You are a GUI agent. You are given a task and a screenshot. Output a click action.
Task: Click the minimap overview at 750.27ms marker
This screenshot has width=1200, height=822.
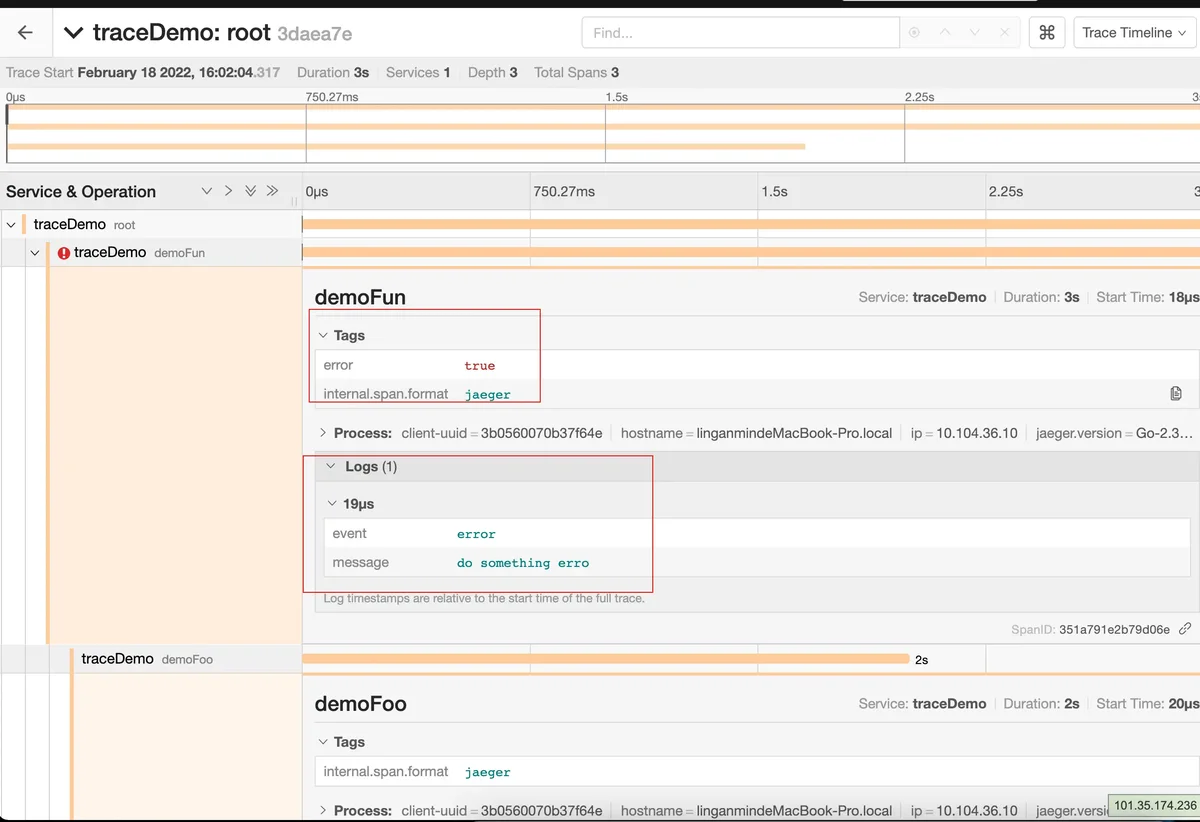coord(306,134)
